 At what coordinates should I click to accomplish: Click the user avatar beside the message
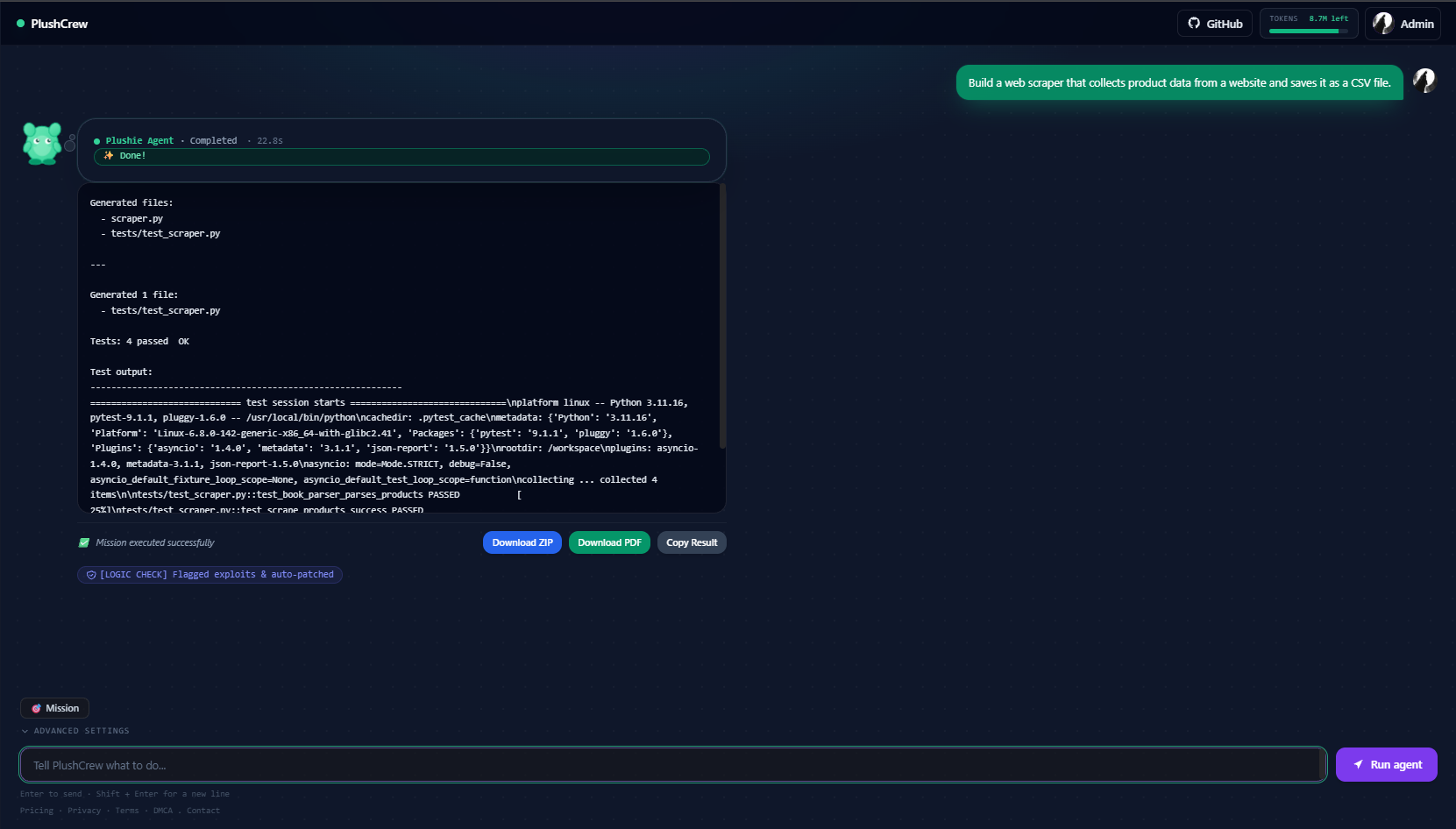(x=1424, y=81)
